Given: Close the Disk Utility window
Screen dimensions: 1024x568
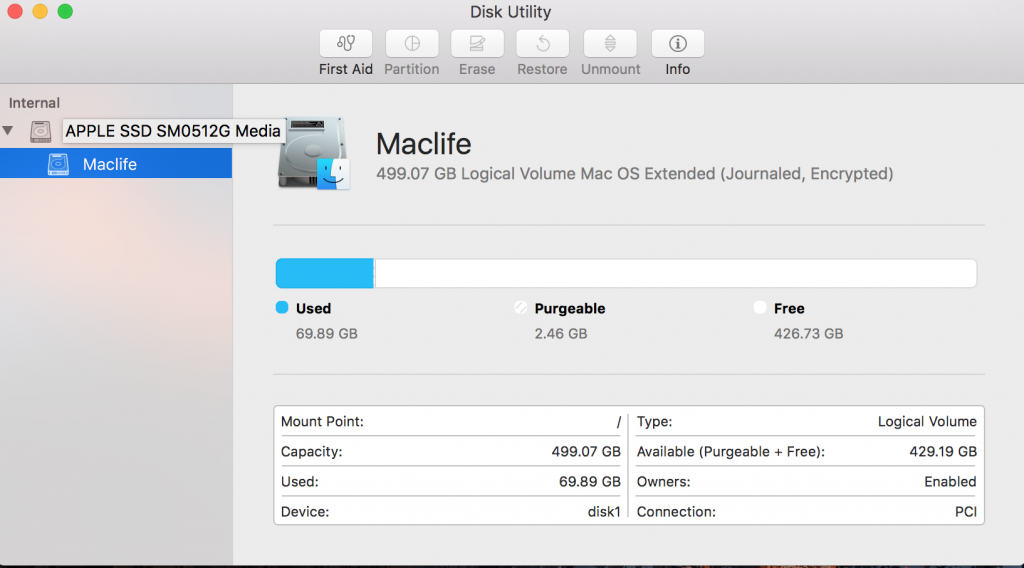Looking at the screenshot, I should (x=15, y=11).
